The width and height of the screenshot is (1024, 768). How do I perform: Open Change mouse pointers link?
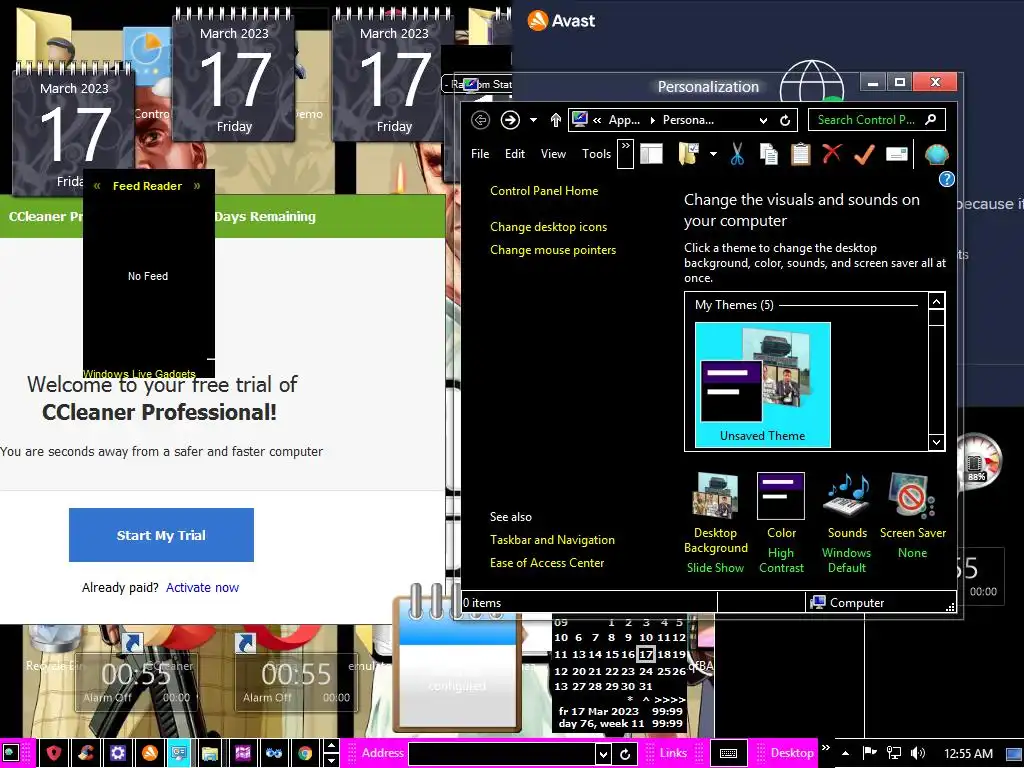pos(553,249)
